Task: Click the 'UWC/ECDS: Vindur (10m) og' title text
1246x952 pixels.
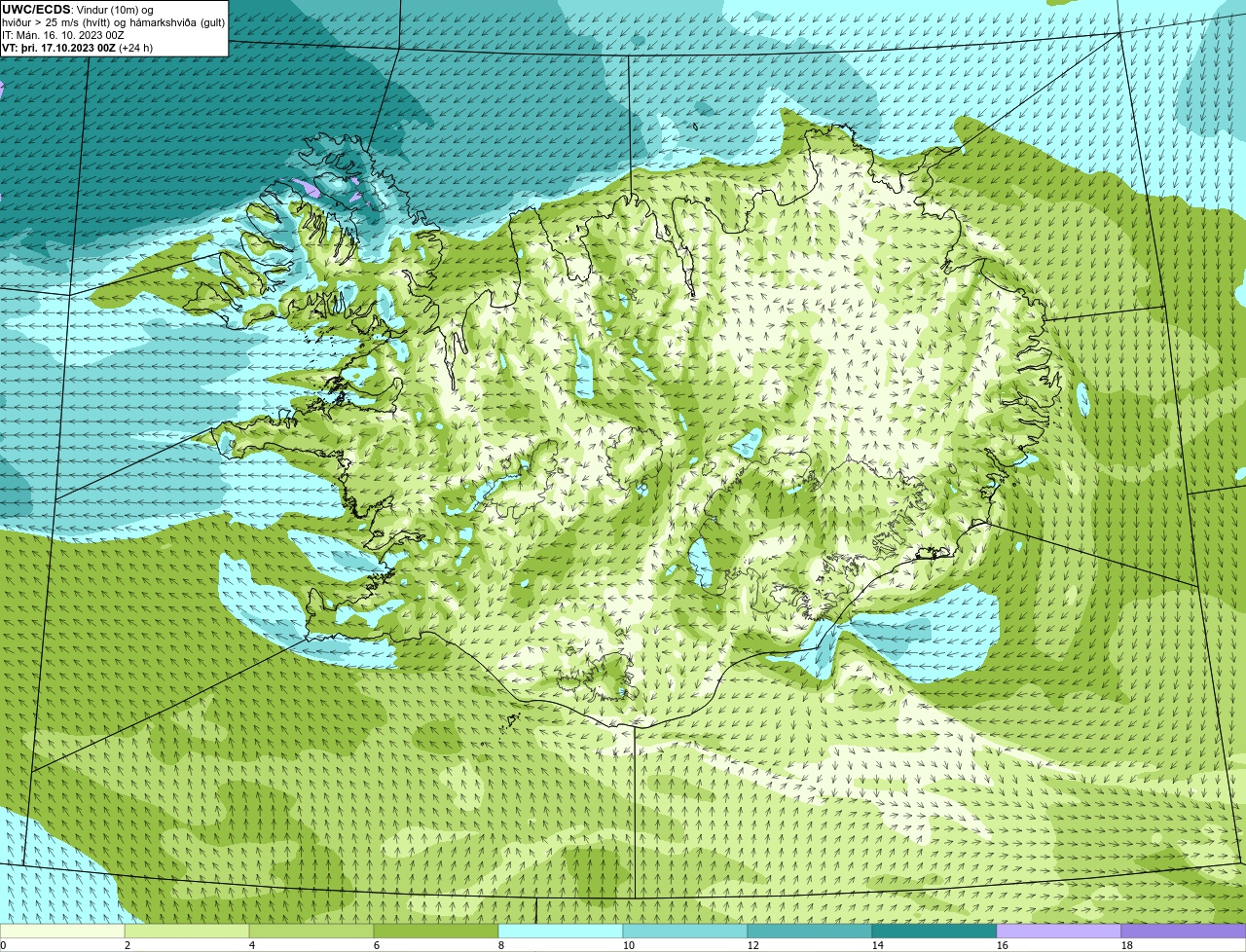Action: point(78,9)
